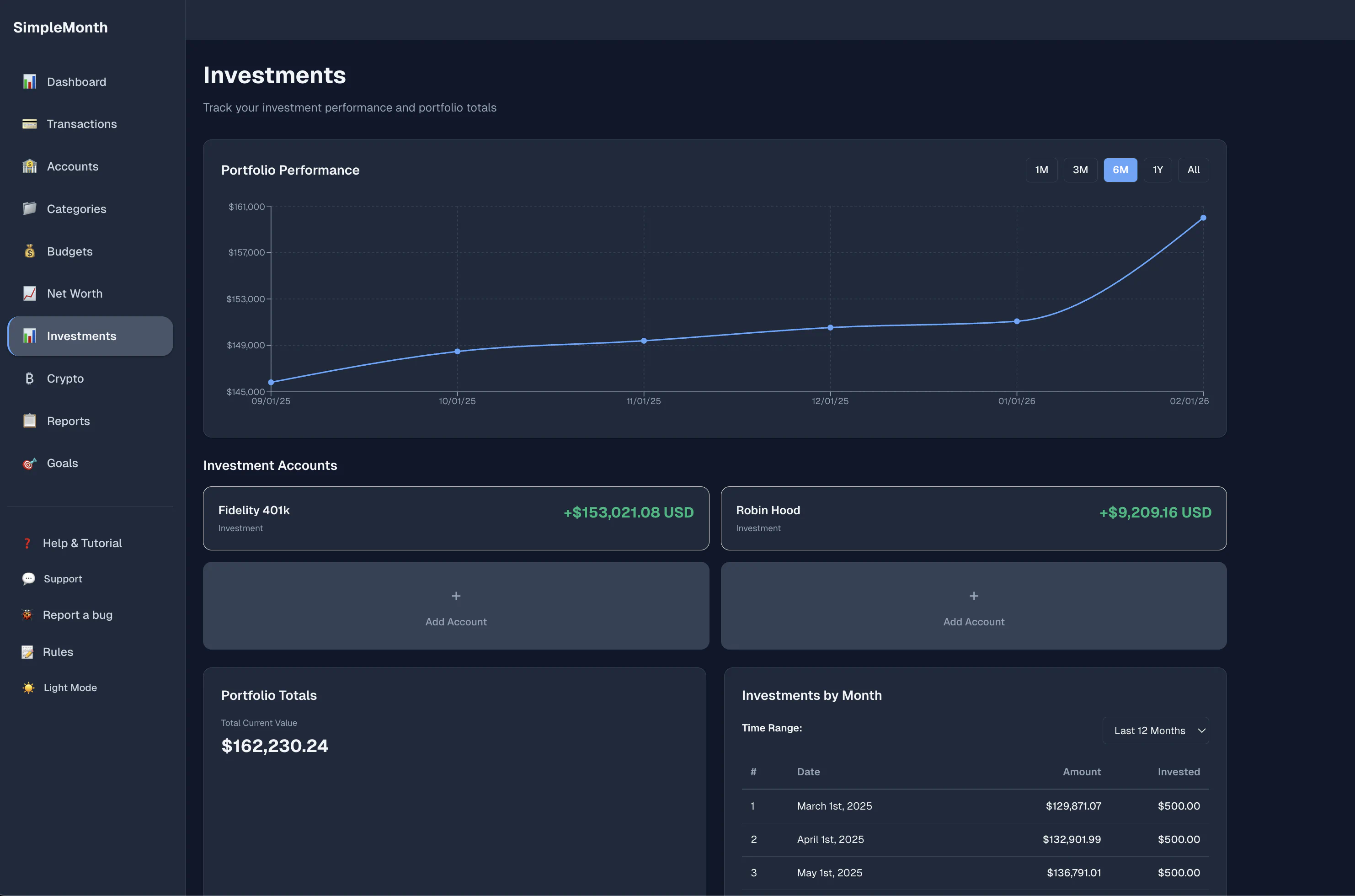The height and width of the screenshot is (896, 1355).
Task: Open Help & Tutorial link
Action: coord(82,543)
